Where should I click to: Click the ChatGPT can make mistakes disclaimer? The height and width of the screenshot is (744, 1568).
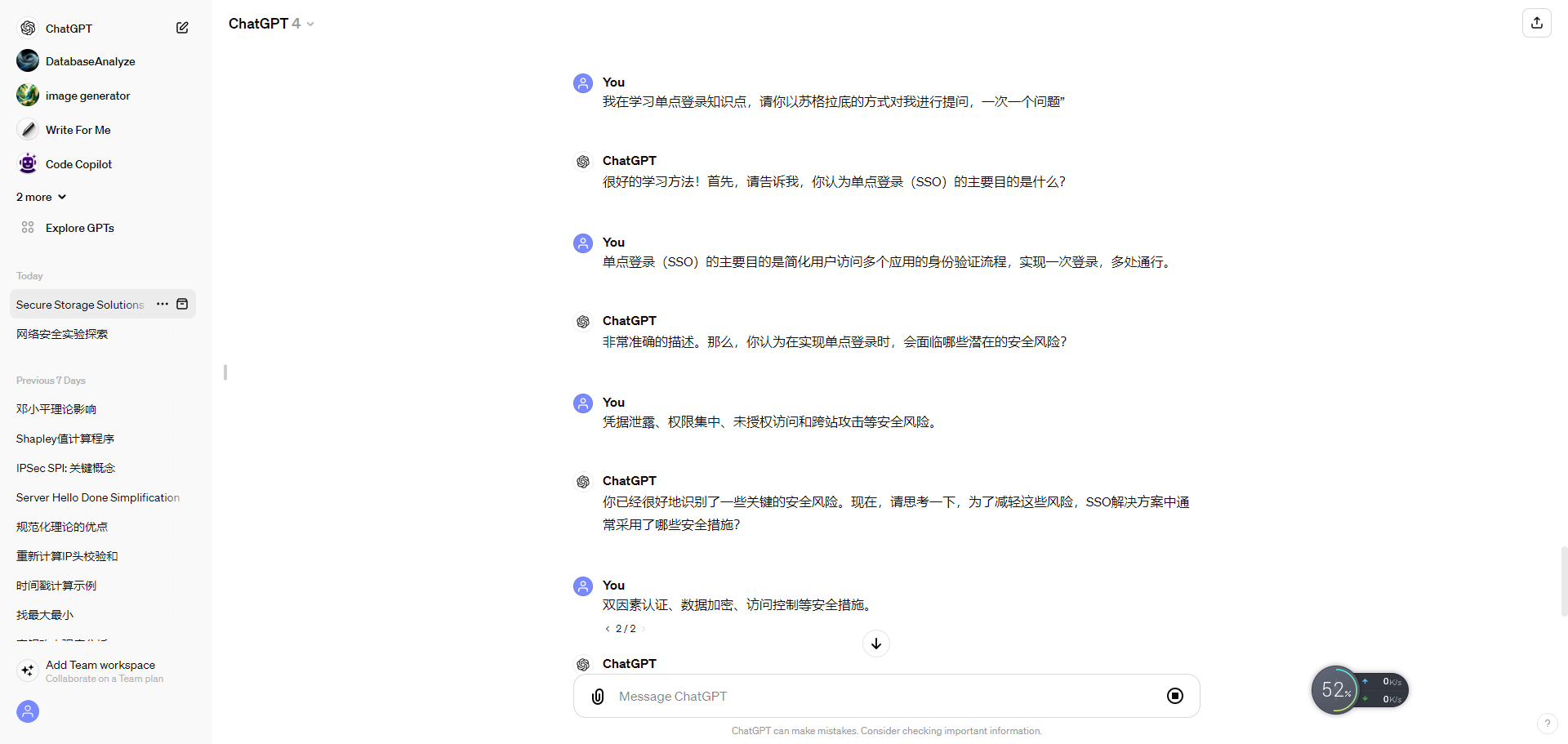tap(886, 731)
